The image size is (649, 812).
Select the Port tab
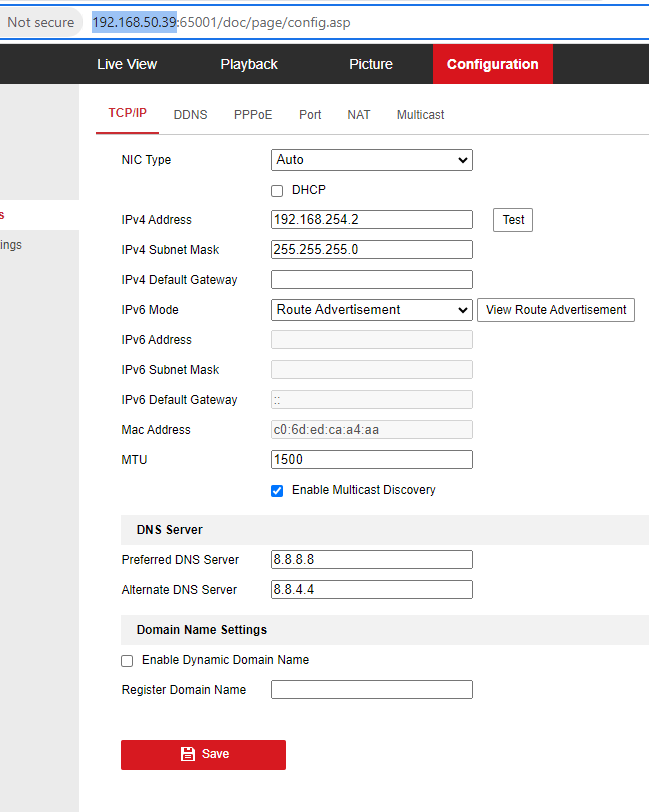point(310,115)
